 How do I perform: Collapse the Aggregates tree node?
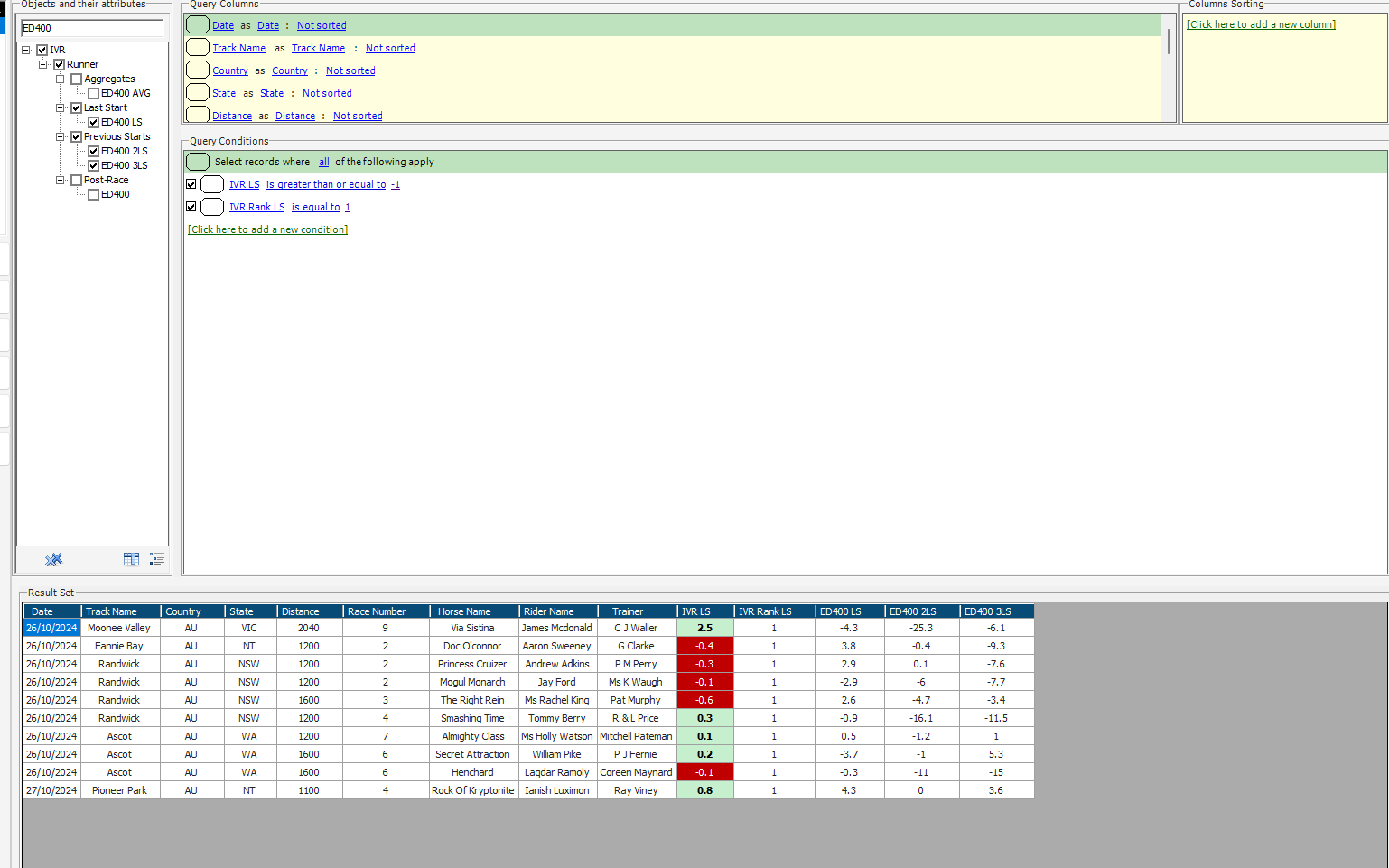pyautogui.click(x=60, y=79)
